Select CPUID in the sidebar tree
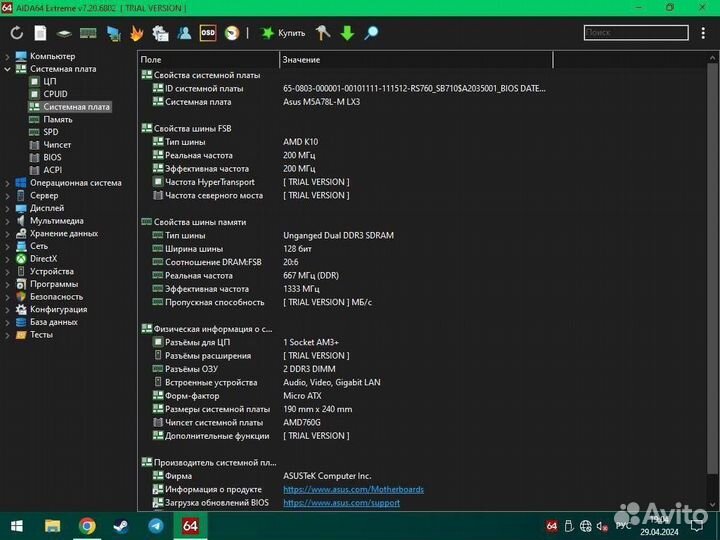Screen dimensions: 720x540 coord(55,94)
